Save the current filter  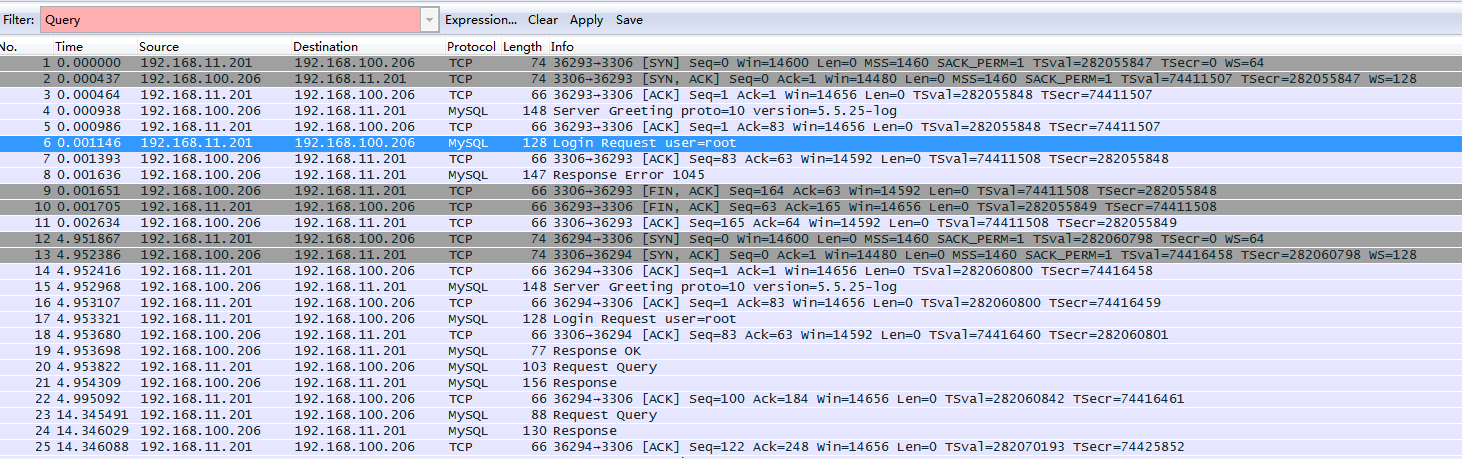click(x=629, y=20)
